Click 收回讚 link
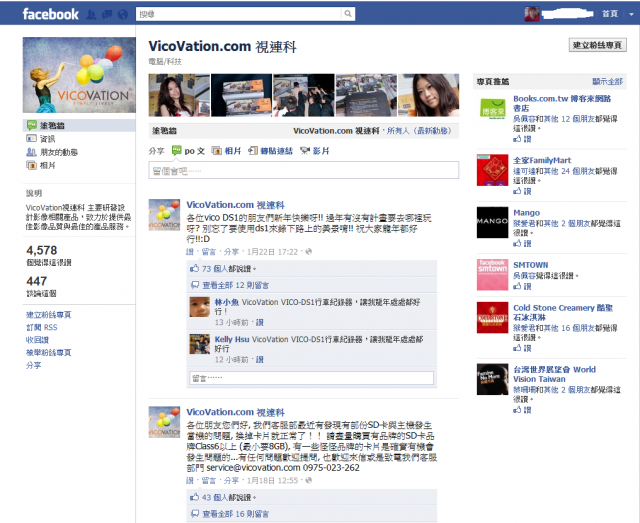The height and width of the screenshot is (523, 640). pos(37,340)
